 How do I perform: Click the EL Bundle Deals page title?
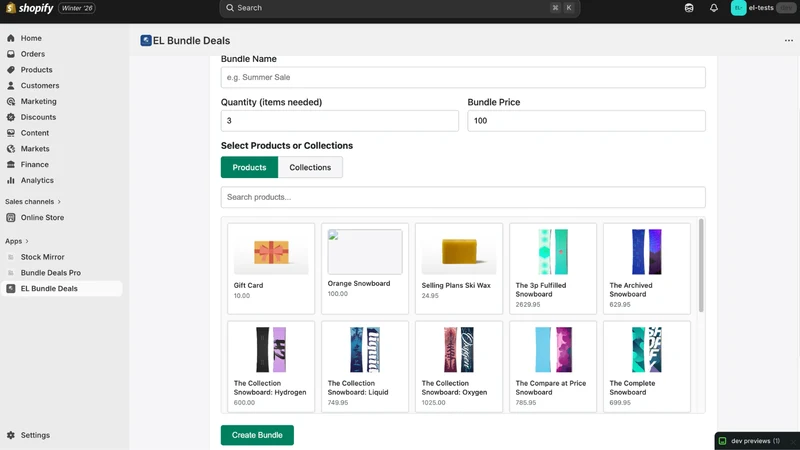(191, 40)
